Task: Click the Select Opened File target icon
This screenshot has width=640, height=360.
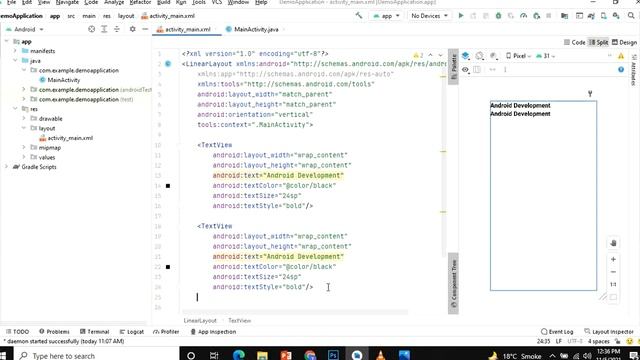Action: [91, 29]
